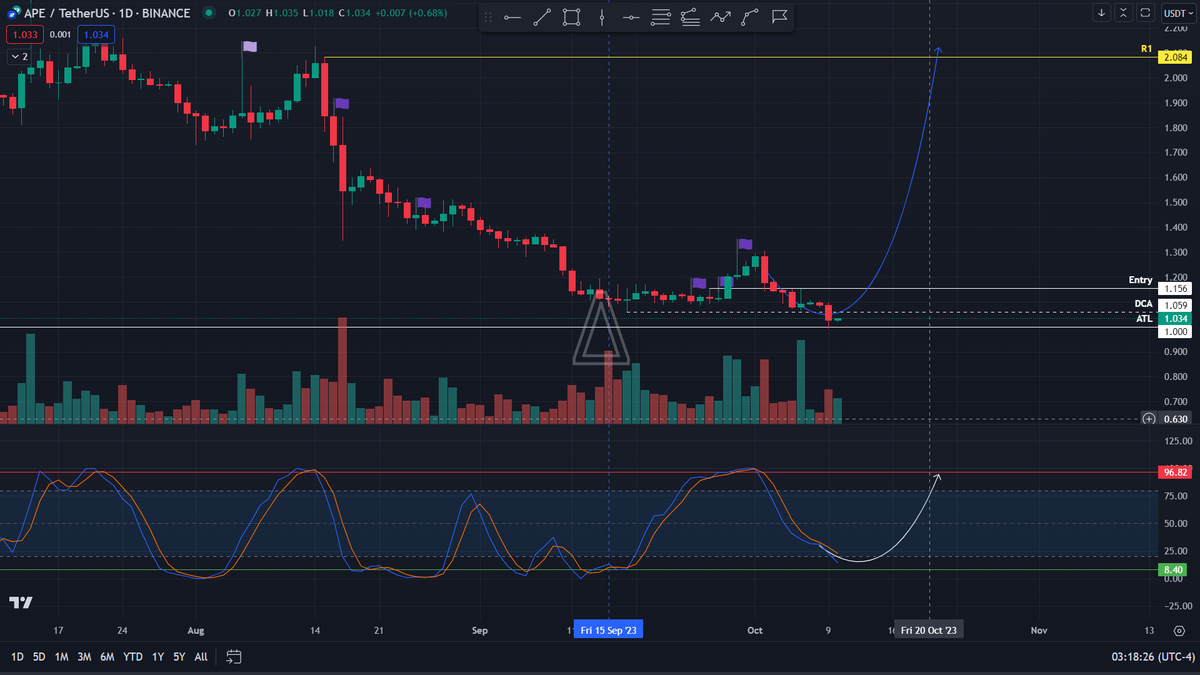Select the path zigzag drawing tool
Image resolution: width=1200 pixels, height=675 pixels.
(720, 17)
